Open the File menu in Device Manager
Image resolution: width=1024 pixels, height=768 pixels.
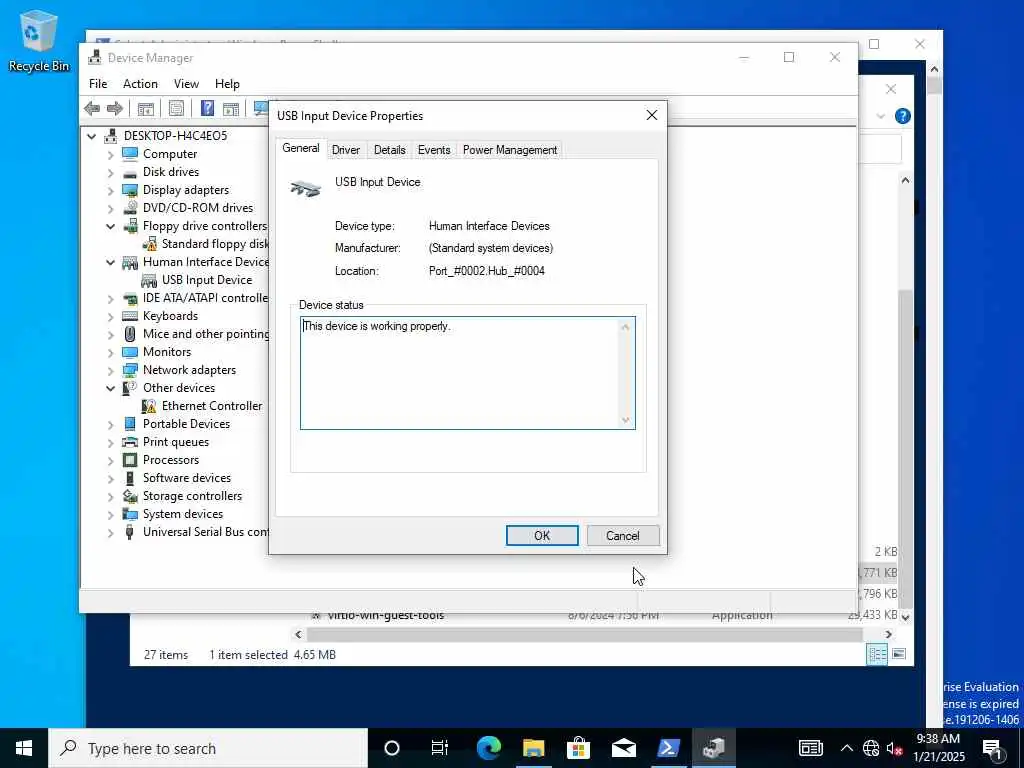pyautogui.click(x=98, y=84)
